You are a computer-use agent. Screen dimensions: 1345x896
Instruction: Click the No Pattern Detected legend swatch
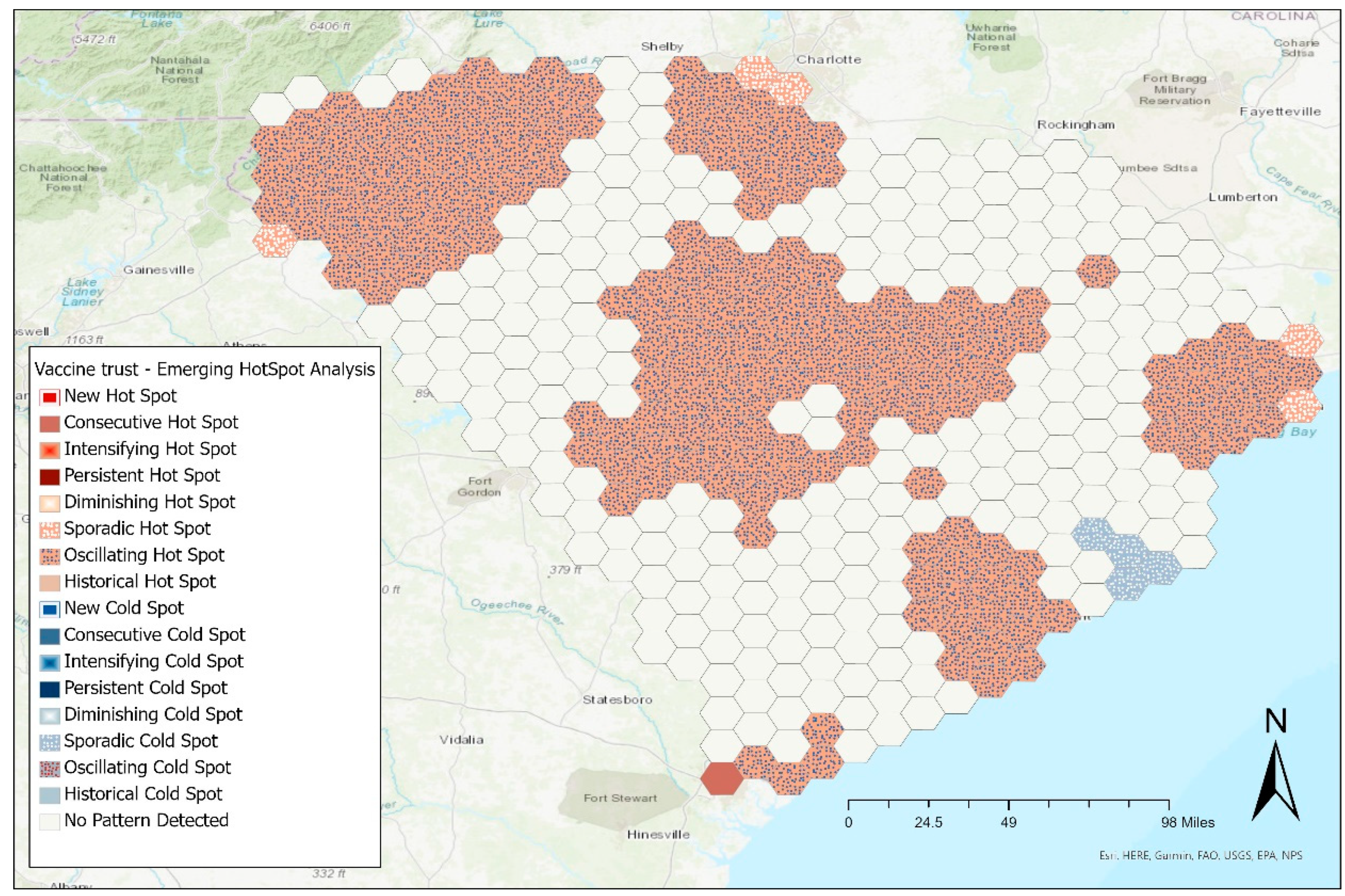[49, 821]
